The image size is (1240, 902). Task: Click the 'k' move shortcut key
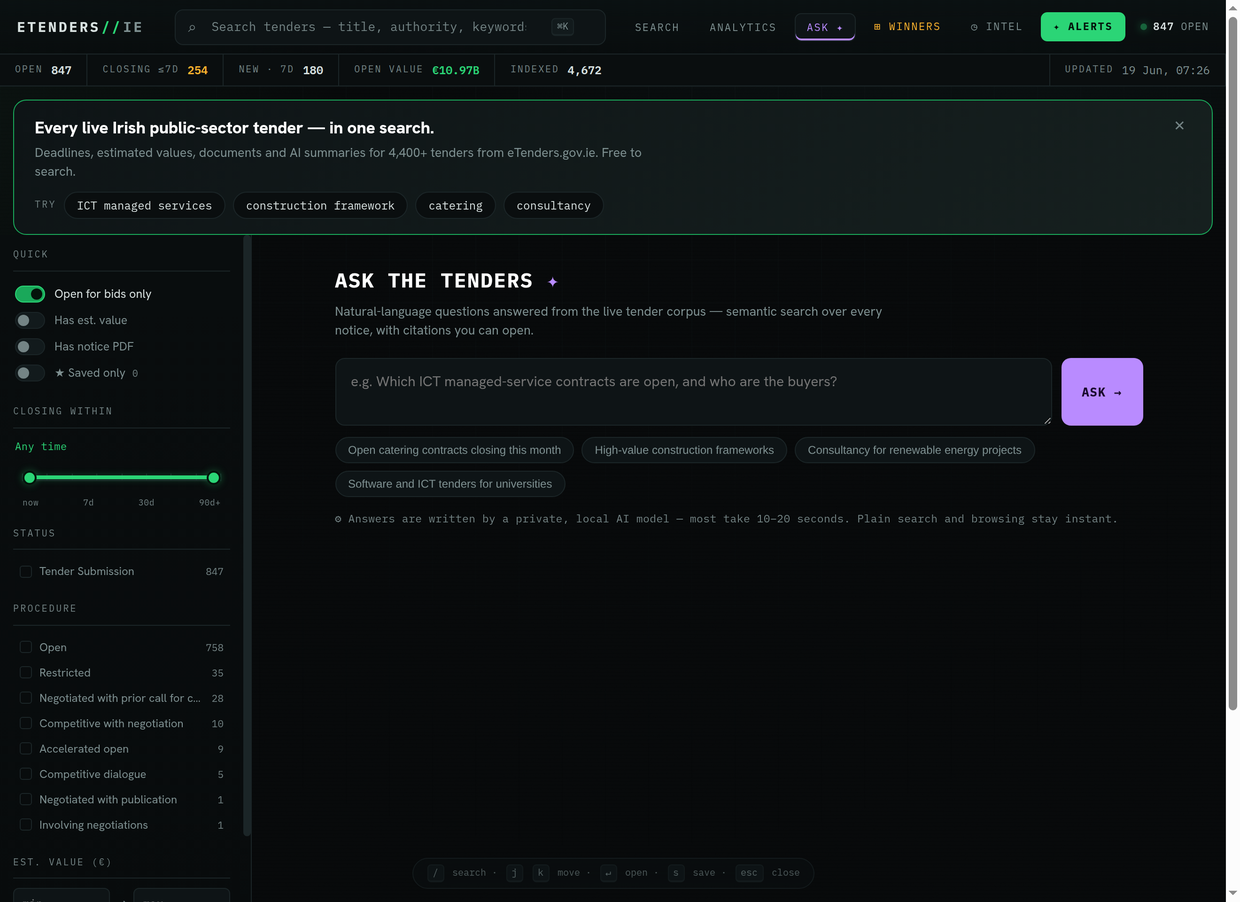[x=541, y=873]
